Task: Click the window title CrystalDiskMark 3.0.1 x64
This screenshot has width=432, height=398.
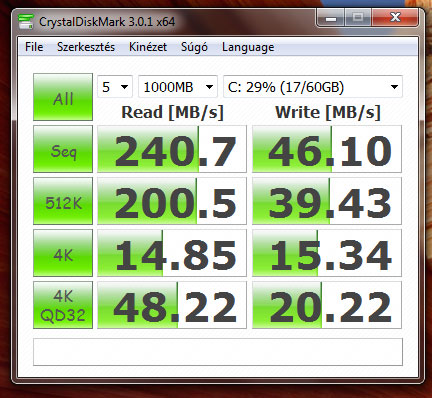Action: point(107,22)
